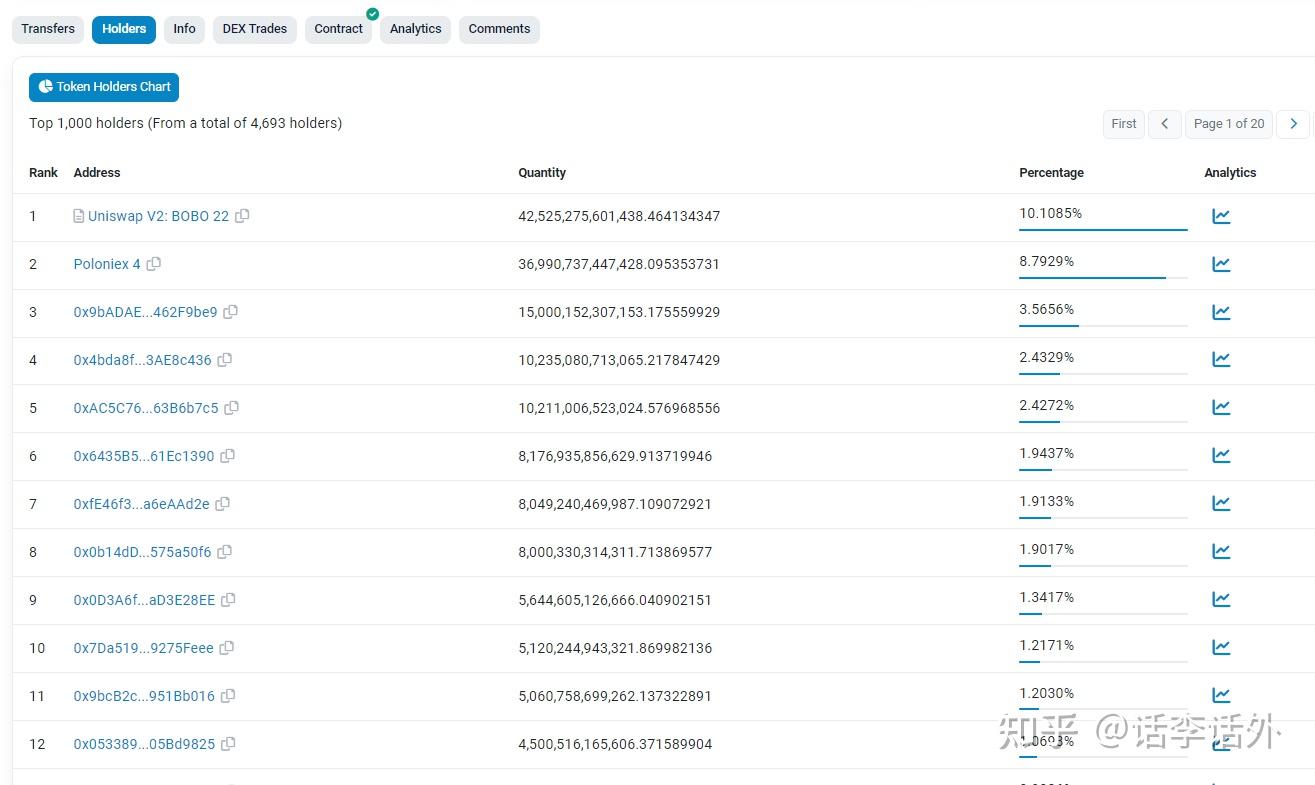Copy address 0x4bda8f...3AE8c436
The height and width of the screenshot is (785, 1315).
[x=225, y=360]
